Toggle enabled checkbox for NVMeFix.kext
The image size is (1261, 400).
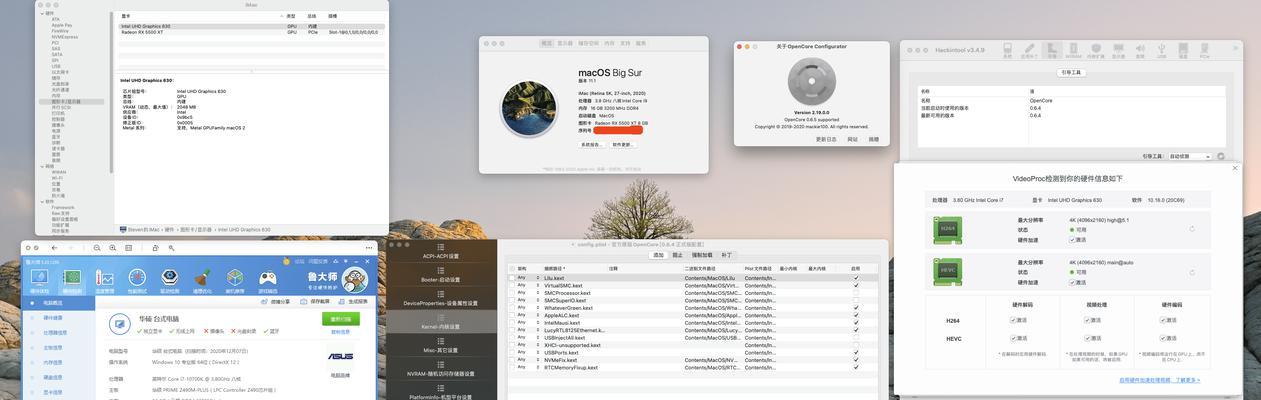pyautogui.click(x=856, y=360)
